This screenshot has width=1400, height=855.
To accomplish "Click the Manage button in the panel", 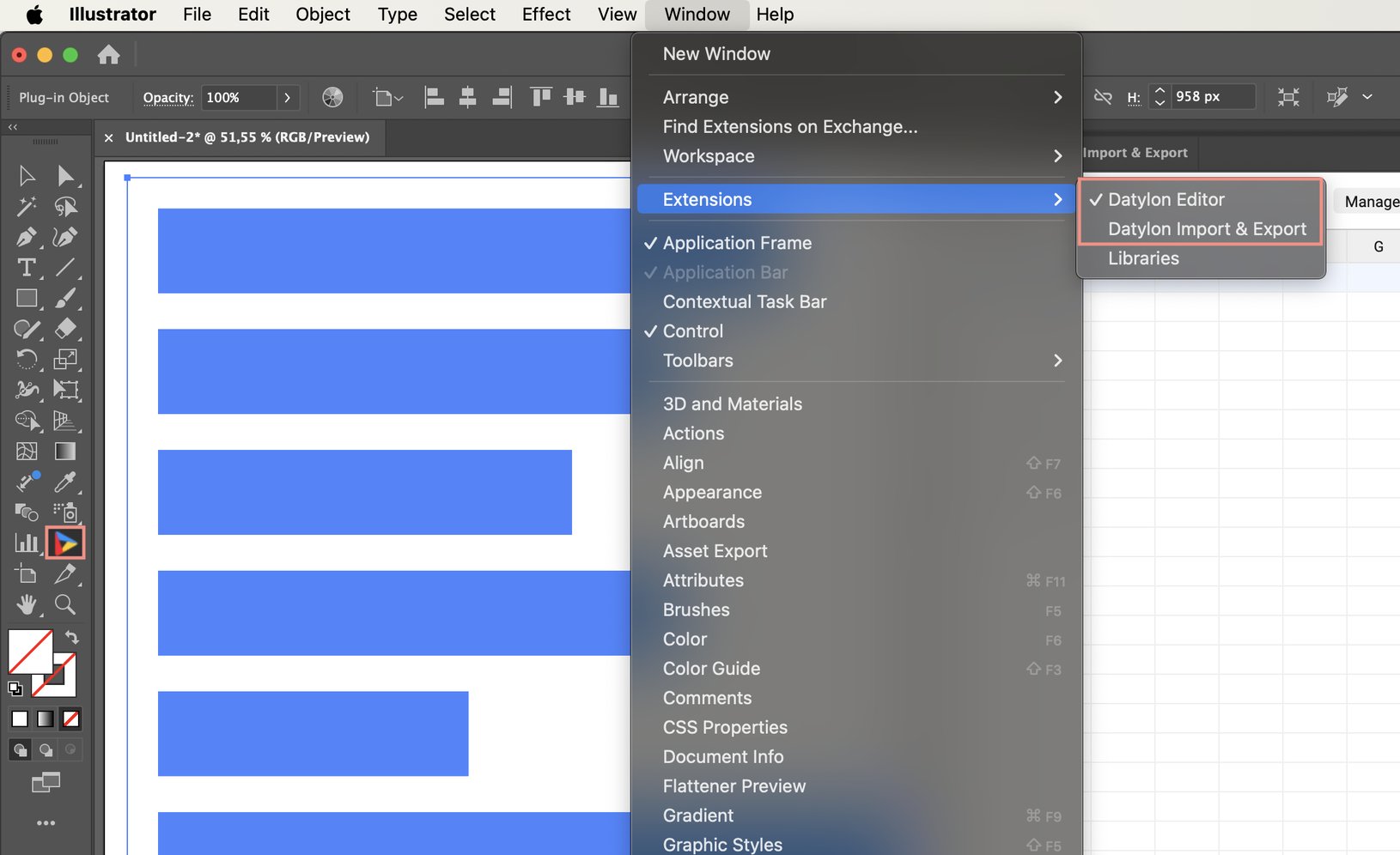I will tap(1372, 202).
